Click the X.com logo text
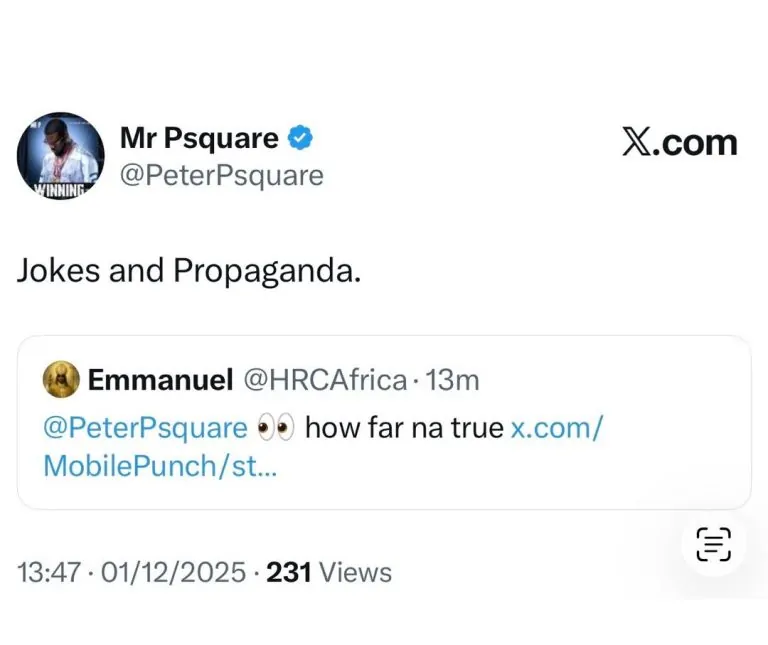The height and width of the screenshot is (645, 768). 679,142
